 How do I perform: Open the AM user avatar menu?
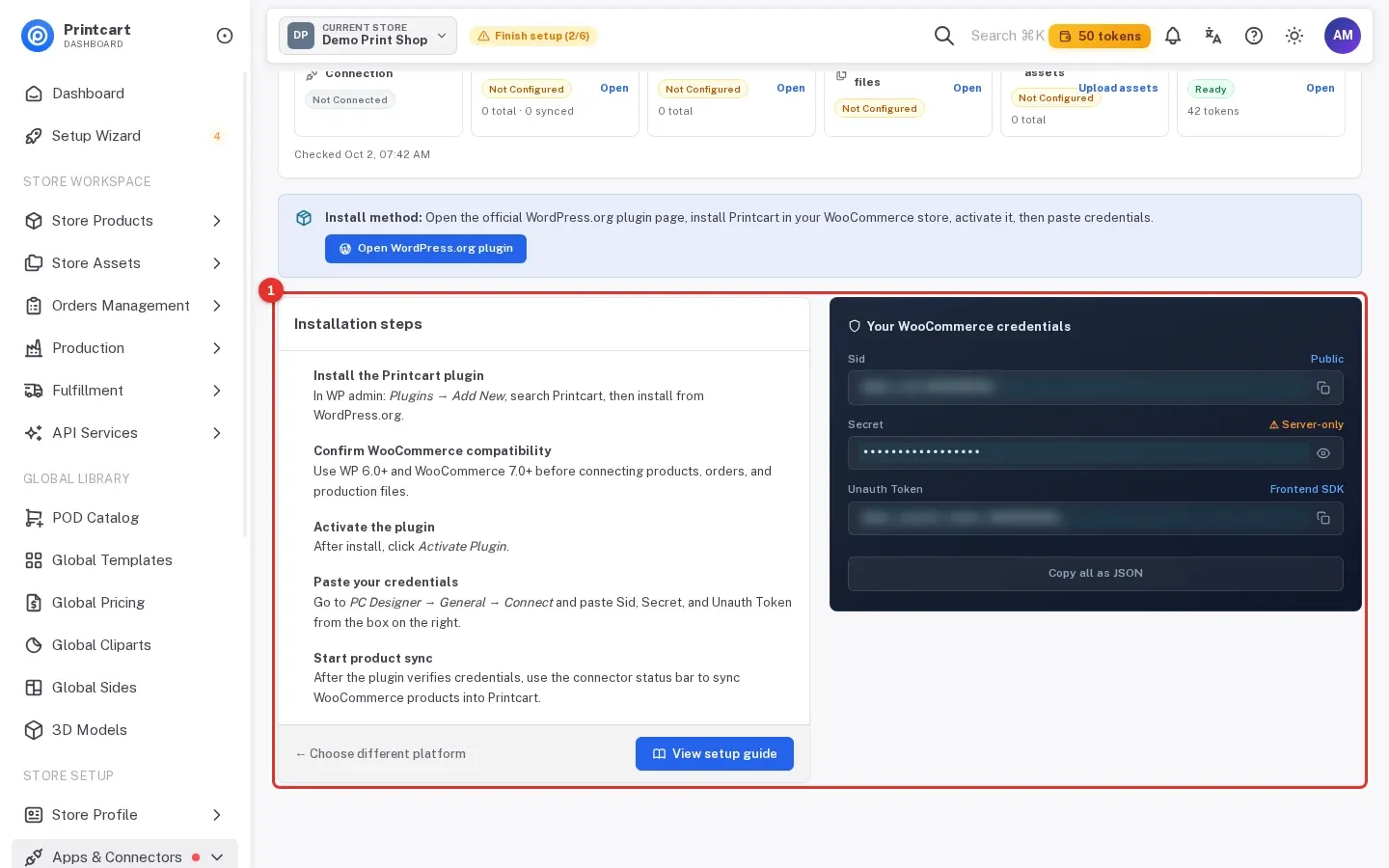click(x=1343, y=36)
